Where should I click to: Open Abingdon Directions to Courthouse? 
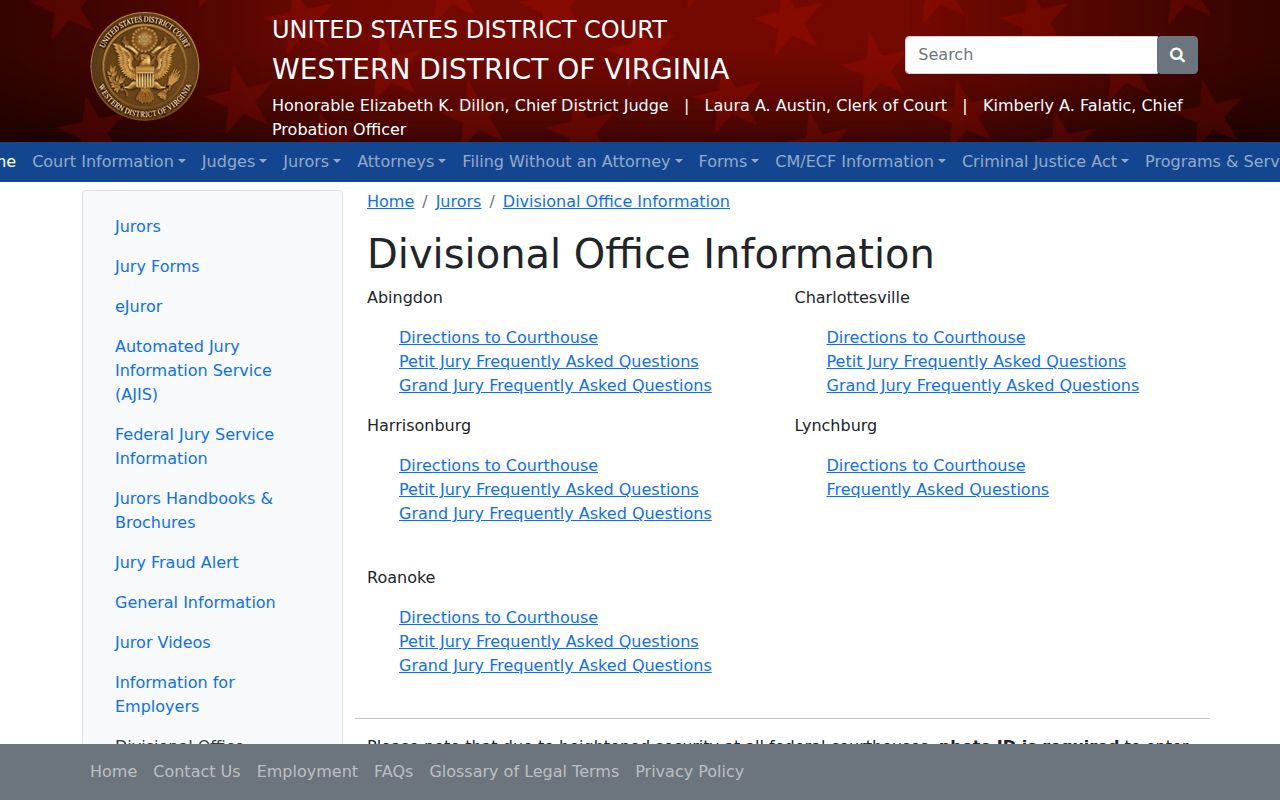499,337
